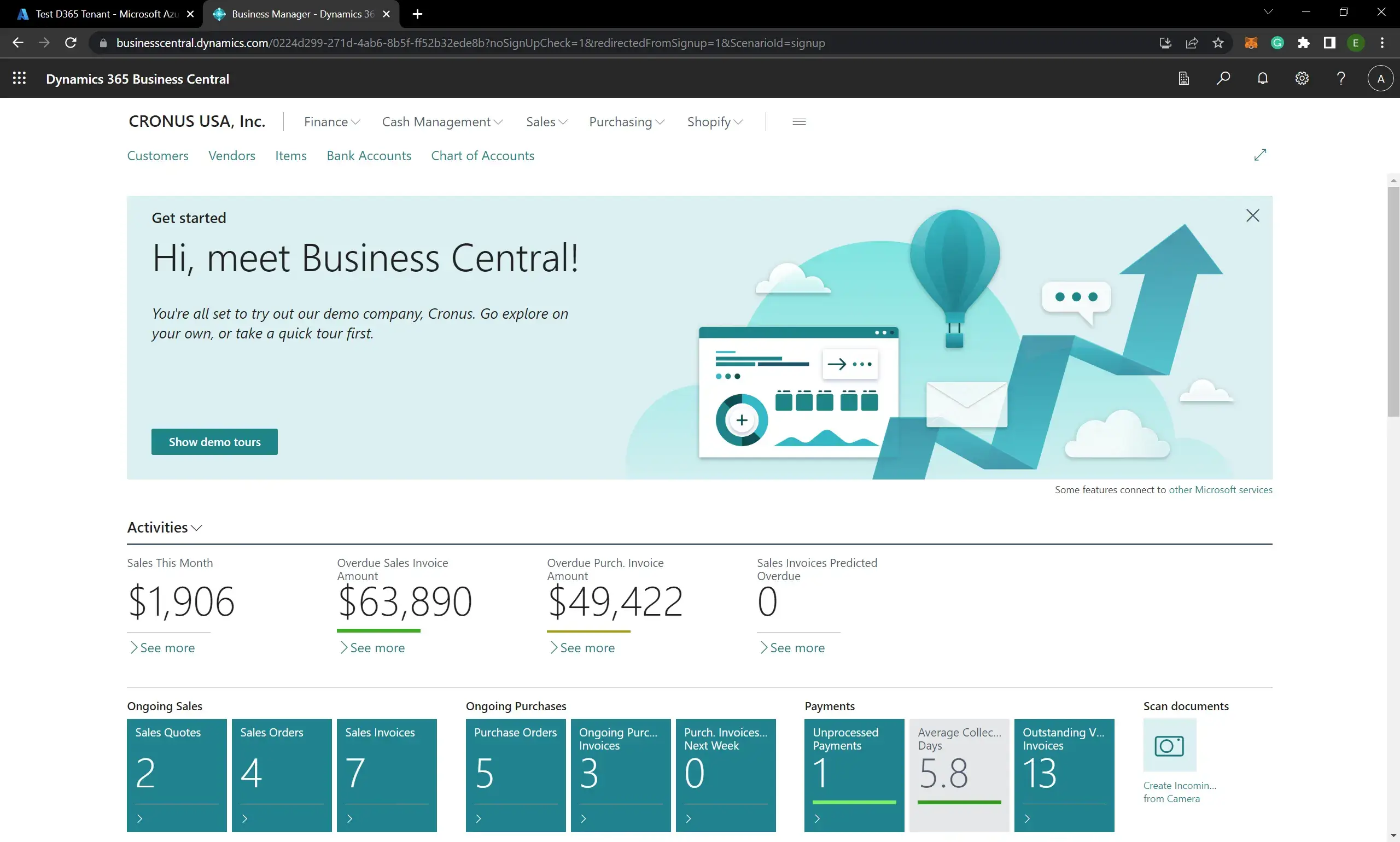Click the camera scan documents icon
This screenshot has width=1400, height=842.
click(1170, 745)
